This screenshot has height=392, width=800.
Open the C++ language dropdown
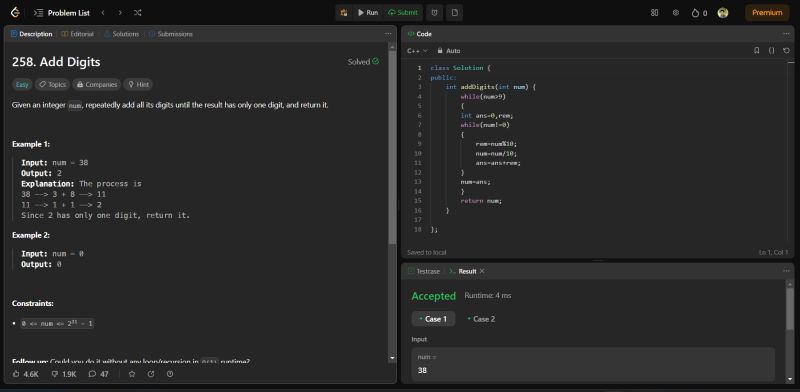coord(417,51)
